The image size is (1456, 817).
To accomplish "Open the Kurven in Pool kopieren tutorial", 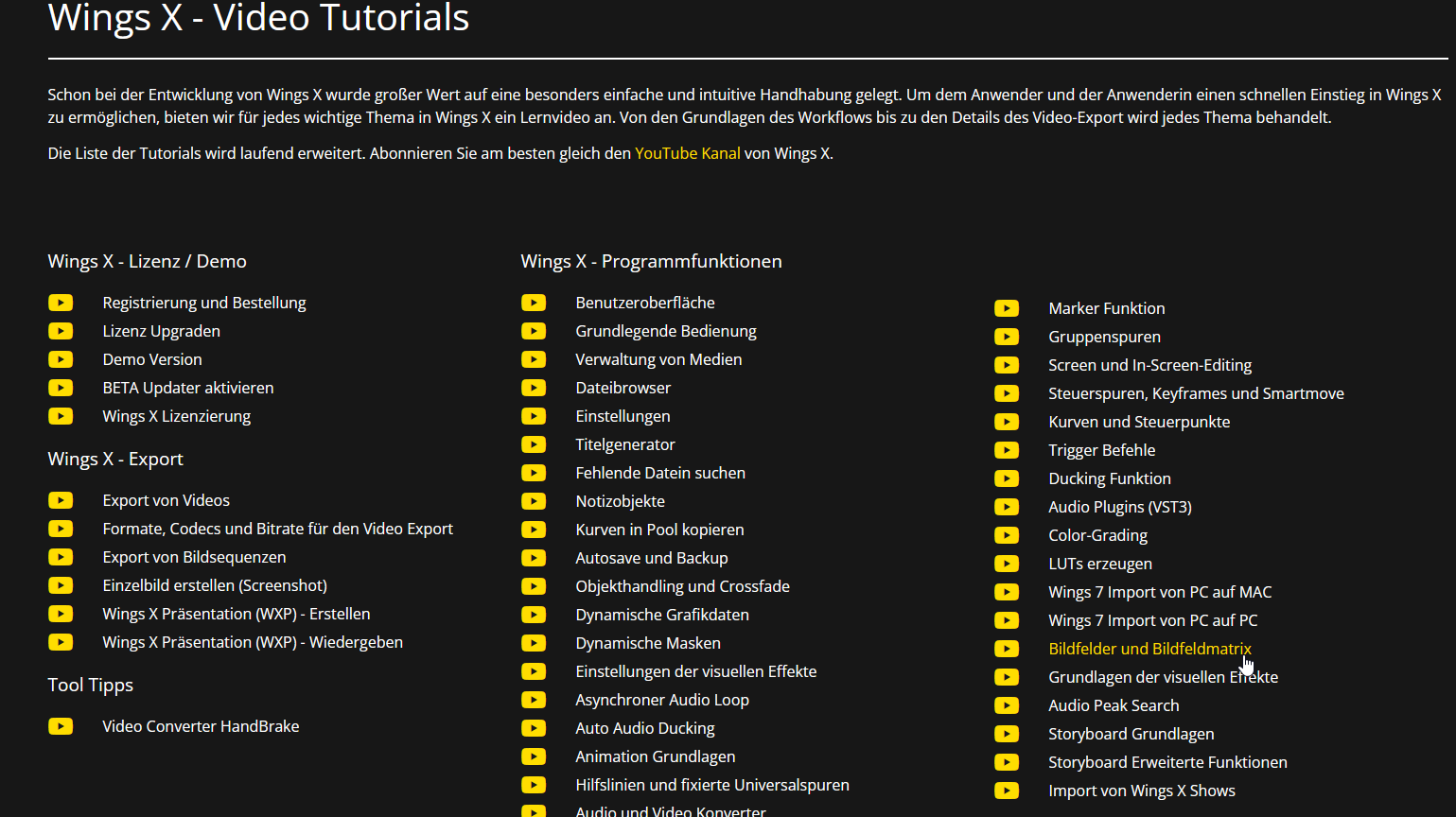I will pos(659,530).
